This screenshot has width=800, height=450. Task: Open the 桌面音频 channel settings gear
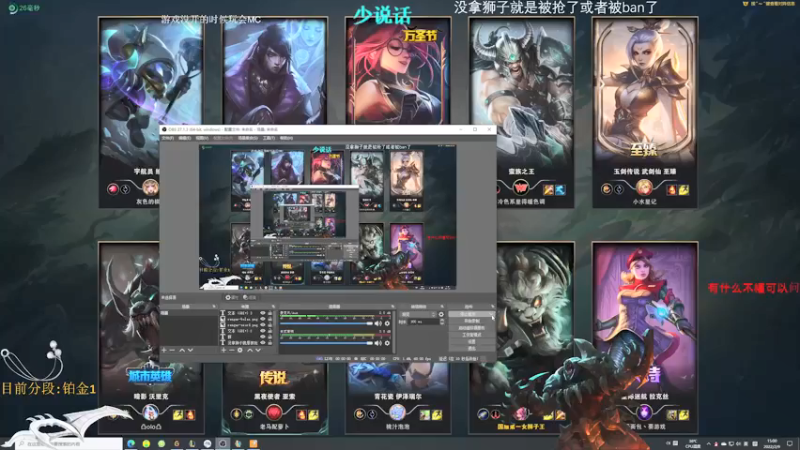pyautogui.click(x=387, y=343)
